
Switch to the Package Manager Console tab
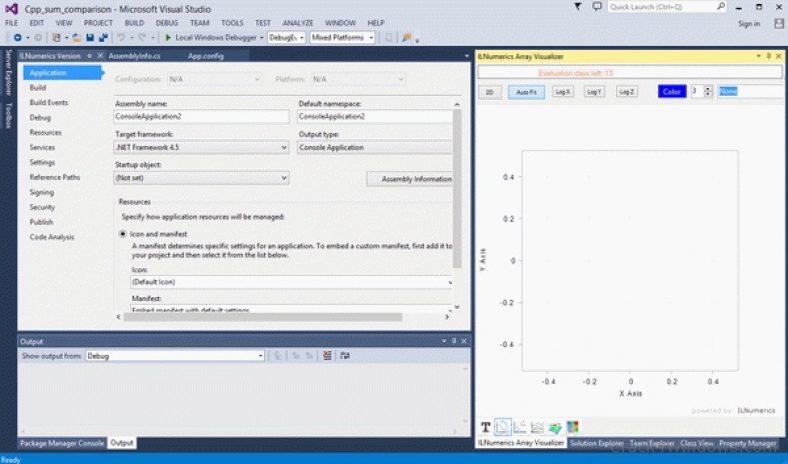[62, 443]
